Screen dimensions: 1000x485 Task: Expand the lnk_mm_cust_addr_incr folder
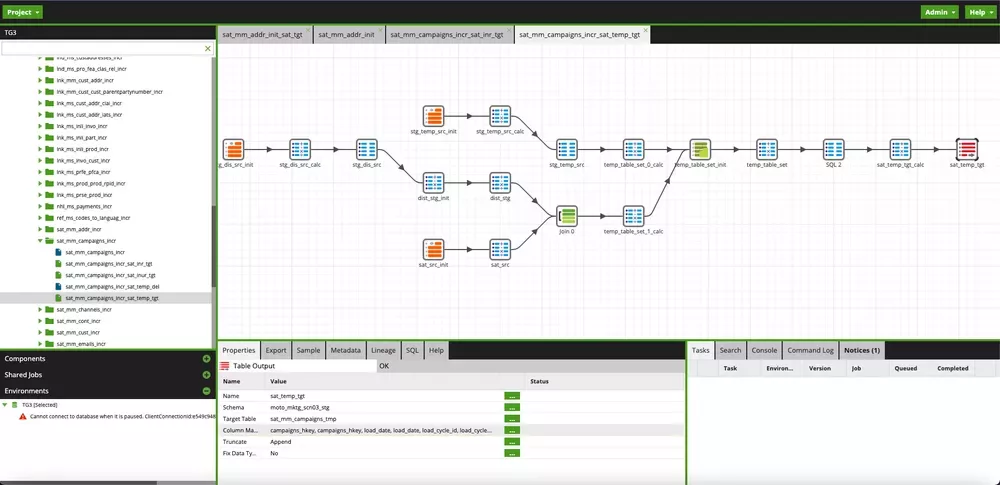click(40, 80)
